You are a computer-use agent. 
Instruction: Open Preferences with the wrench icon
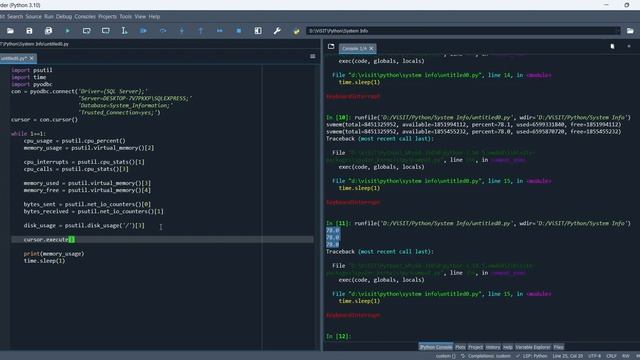point(277,31)
